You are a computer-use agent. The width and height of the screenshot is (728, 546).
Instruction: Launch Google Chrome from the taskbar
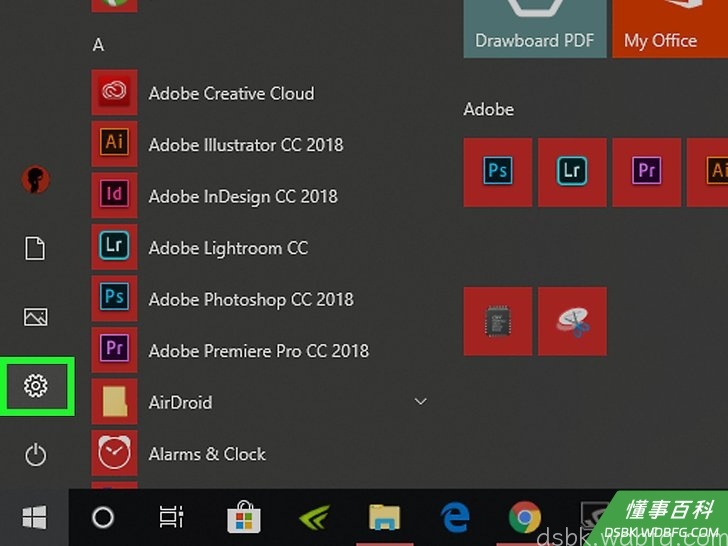pos(525,517)
